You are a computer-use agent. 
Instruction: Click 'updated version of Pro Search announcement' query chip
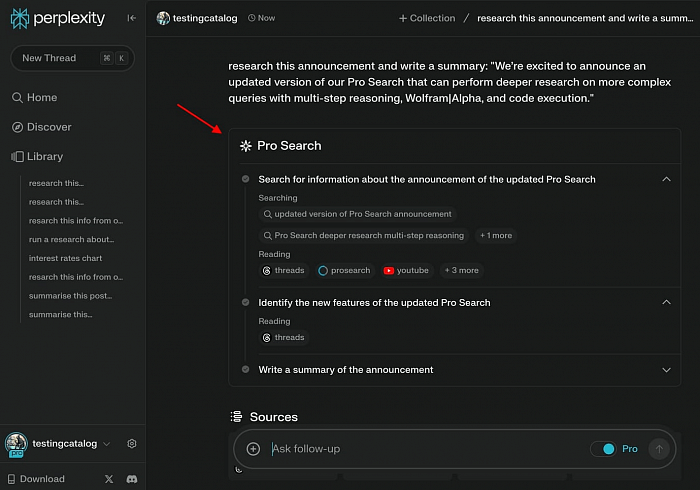[358, 214]
